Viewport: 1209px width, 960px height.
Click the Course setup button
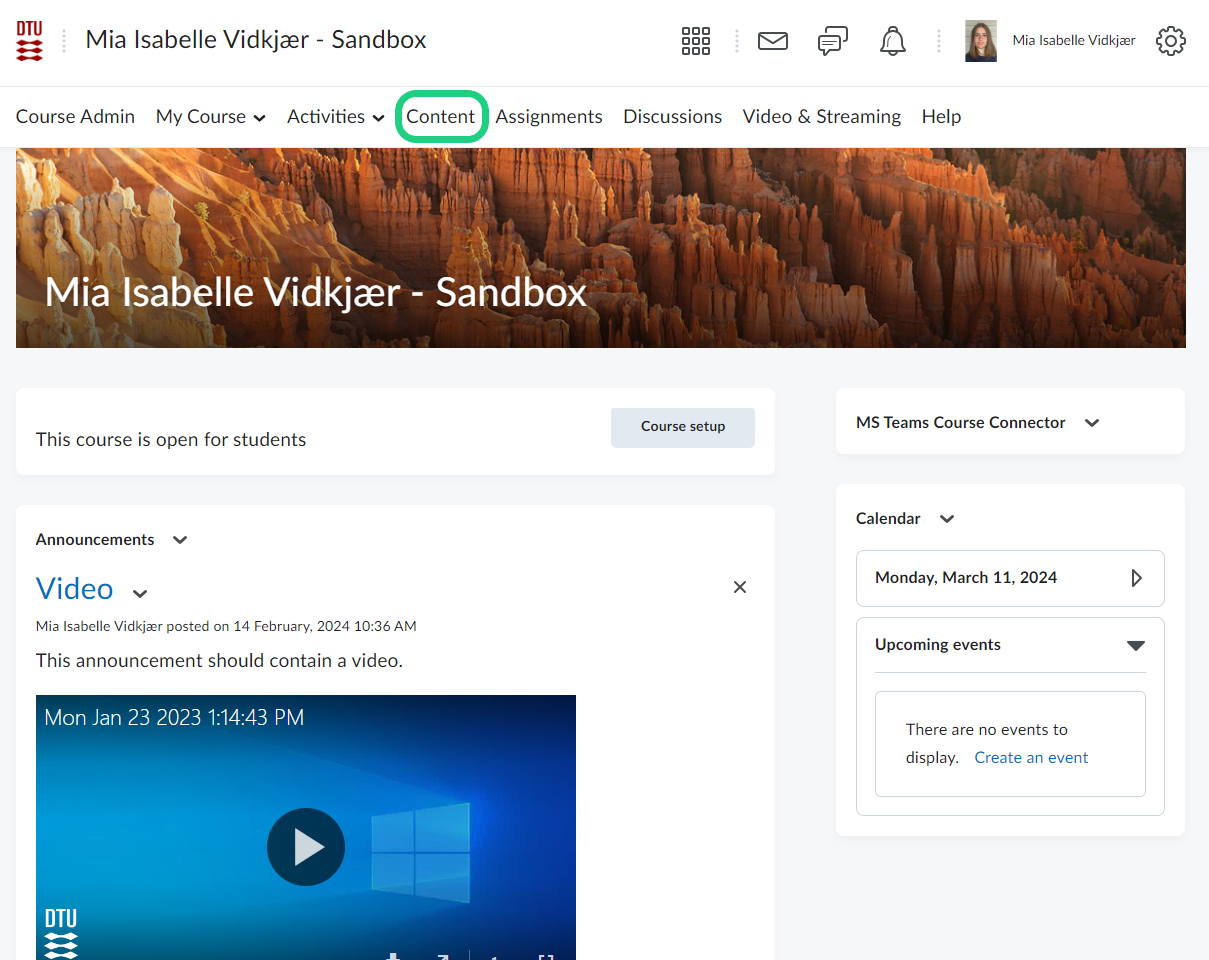pyautogui.click(x=683, y=427)
